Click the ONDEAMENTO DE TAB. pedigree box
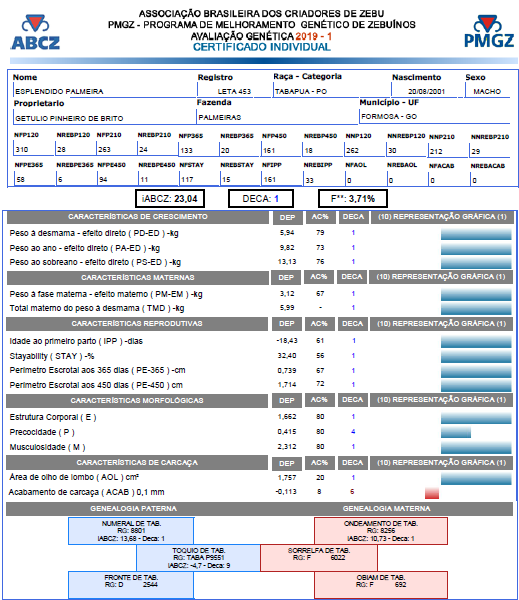This screenshot has width=519, height=600. point(381,531)
